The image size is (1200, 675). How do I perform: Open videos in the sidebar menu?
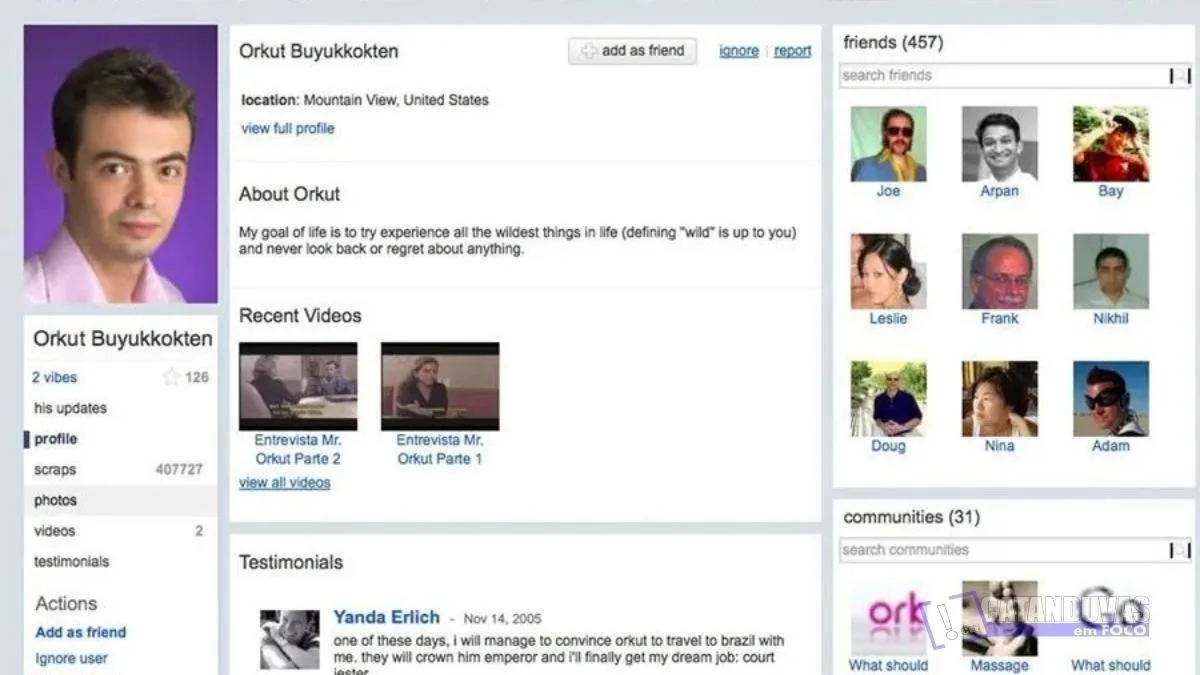coord(54,531)
